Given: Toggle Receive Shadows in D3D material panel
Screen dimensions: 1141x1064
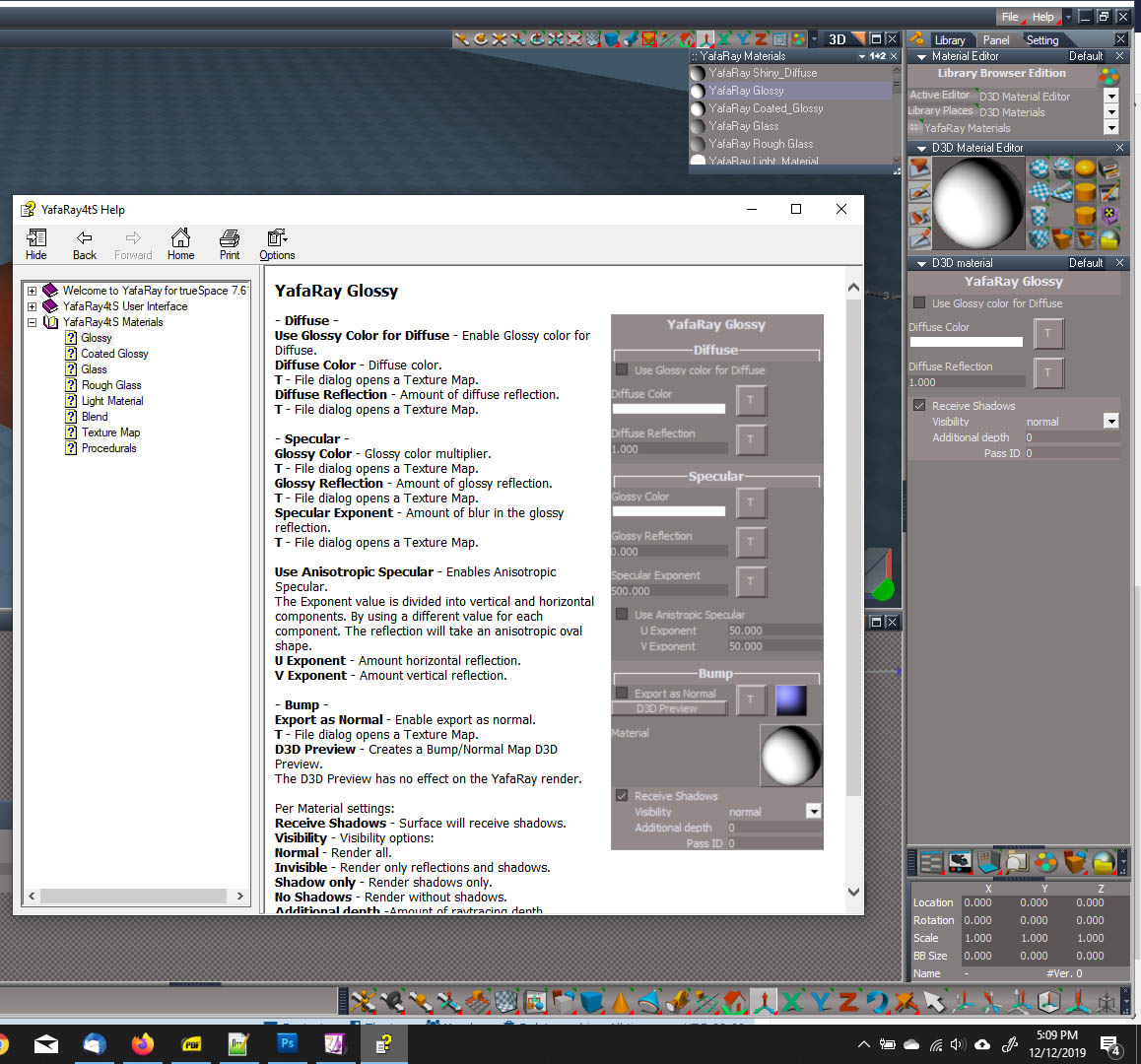Looking at the screenshot, I should tap(919, 405).
